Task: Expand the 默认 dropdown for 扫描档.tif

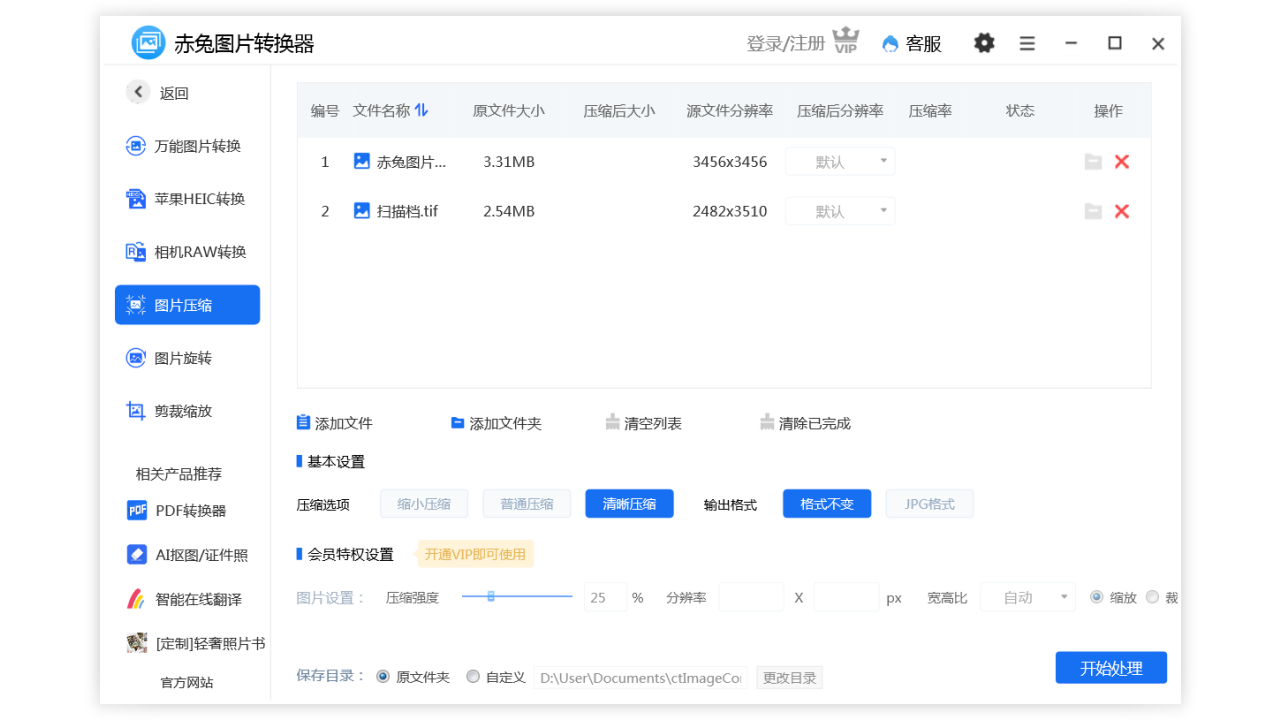Action: coord(840,210)
